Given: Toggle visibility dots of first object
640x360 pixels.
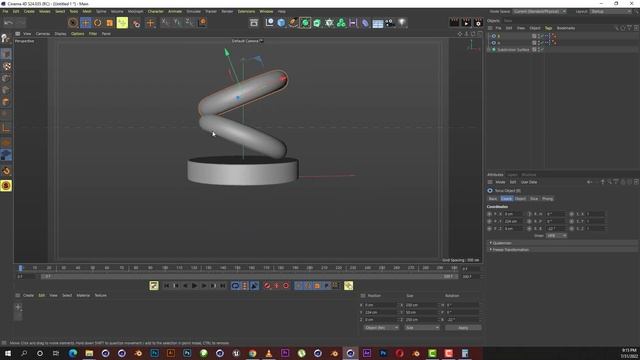Looking at the screenshot, I should point(539,36).
